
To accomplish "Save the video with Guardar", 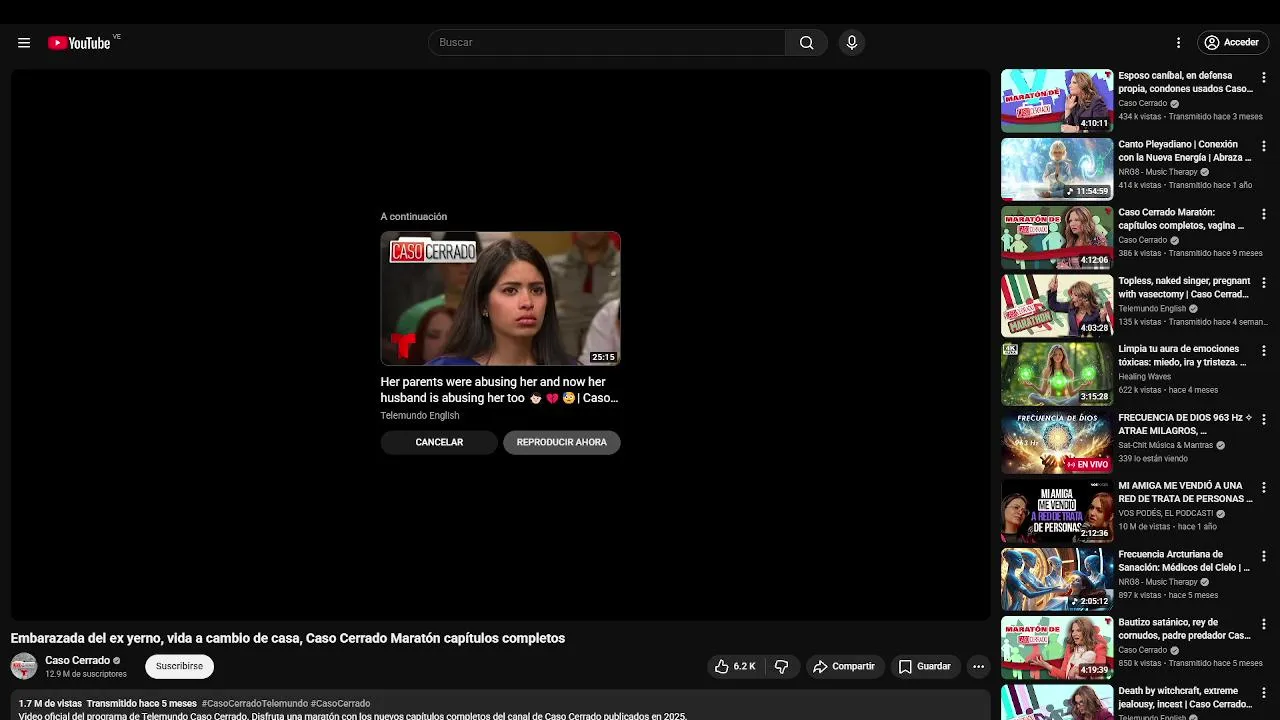I will pyautogui.click(x=925, y=666).
